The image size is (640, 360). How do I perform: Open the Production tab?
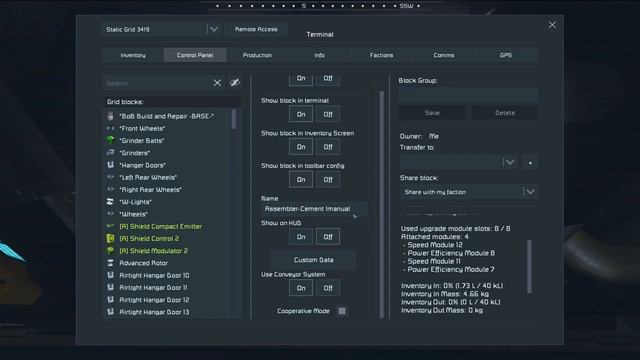pos(257,55)
